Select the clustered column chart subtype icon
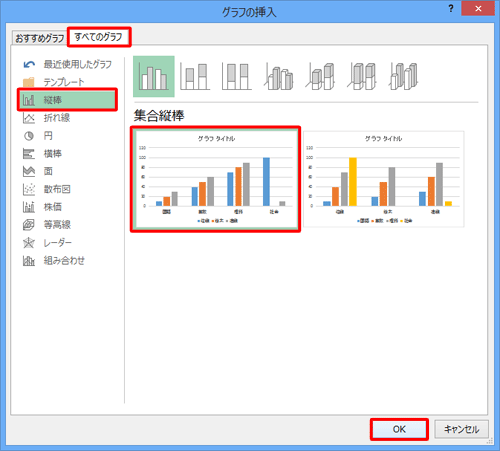The width and height of the screenshot is (500, 451). click(154, 76)
